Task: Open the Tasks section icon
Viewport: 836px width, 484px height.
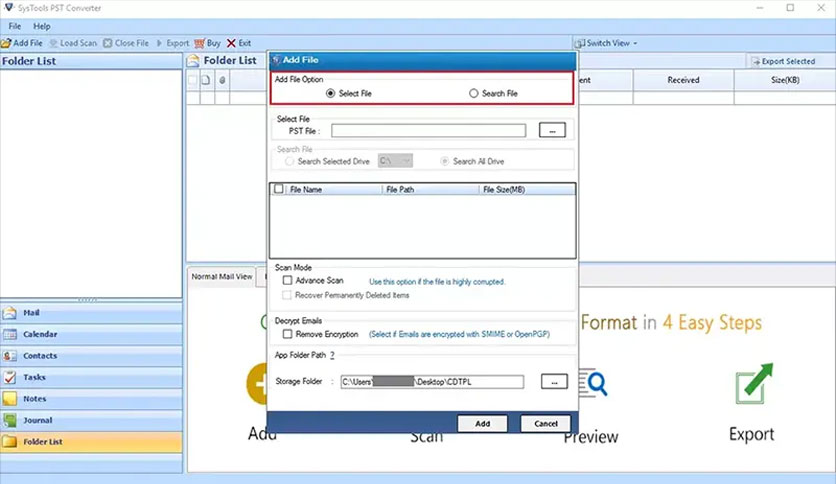Action: point(10,377)
